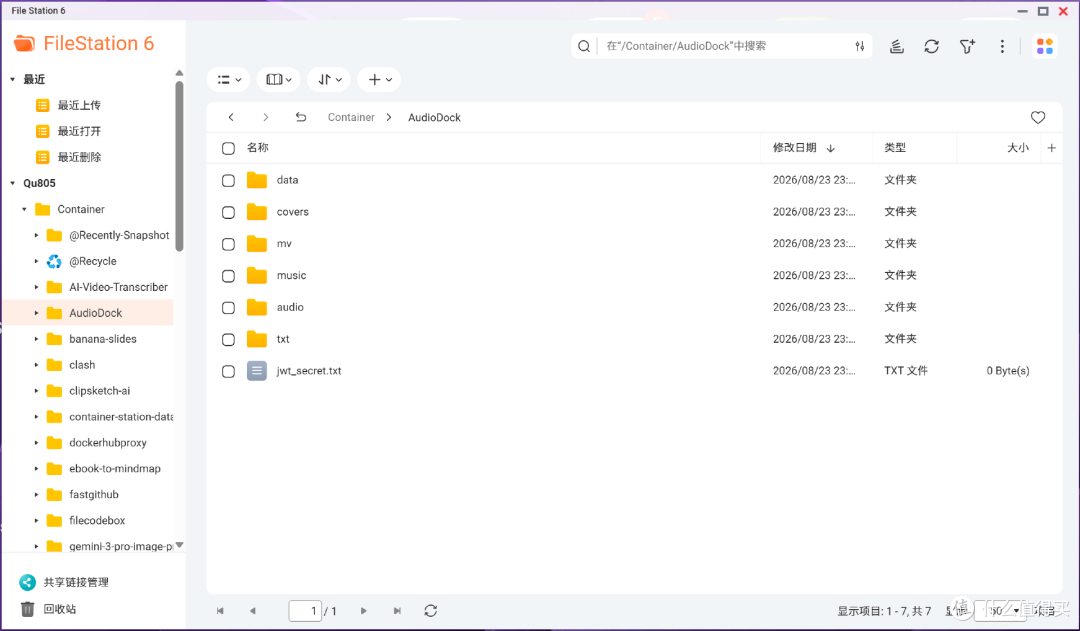Add AudioDock to favorites heart icon
1080x631 pixels.
pos(1037,118)
